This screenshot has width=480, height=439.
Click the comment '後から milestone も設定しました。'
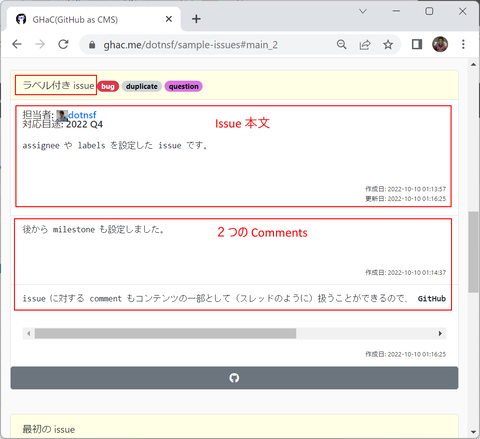click(x=93, y=229)
